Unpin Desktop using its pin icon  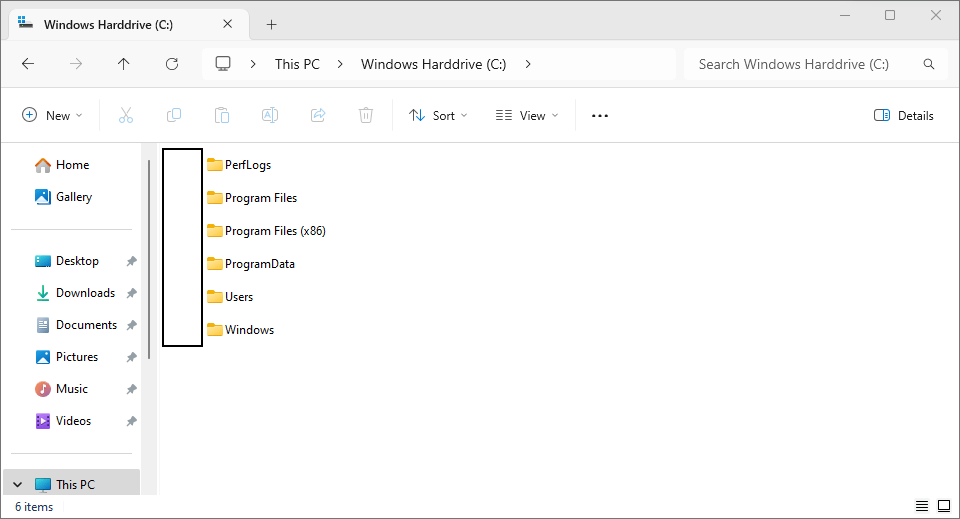click(x=131, y=261)
